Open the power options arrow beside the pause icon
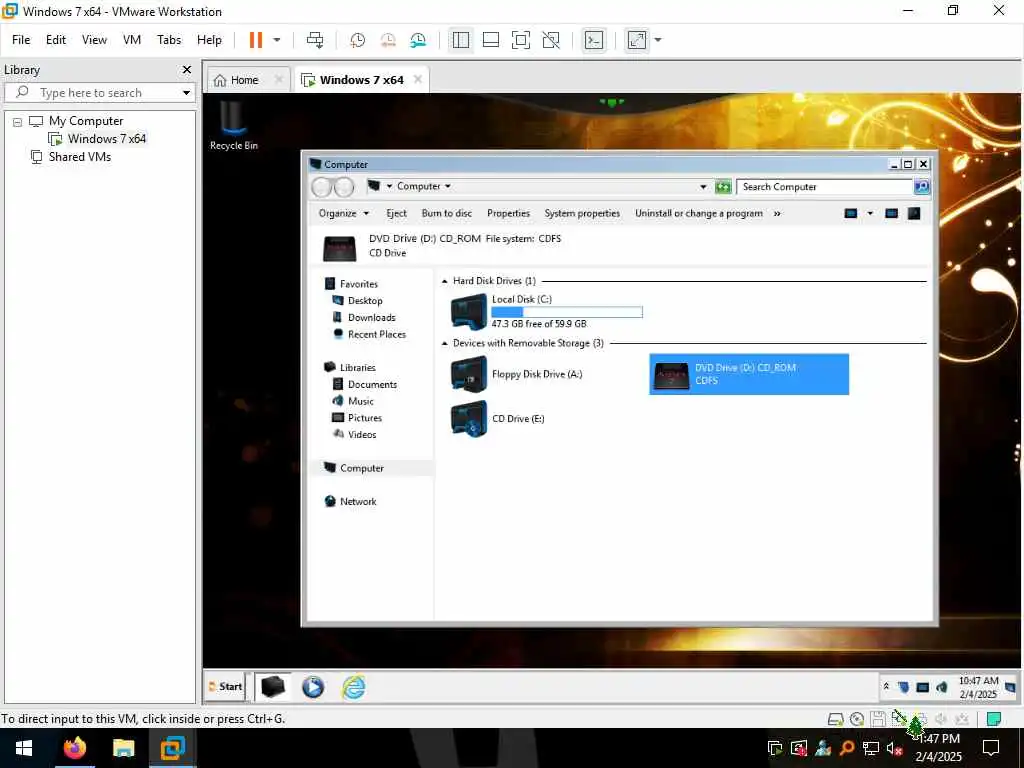 coord(277,40)
